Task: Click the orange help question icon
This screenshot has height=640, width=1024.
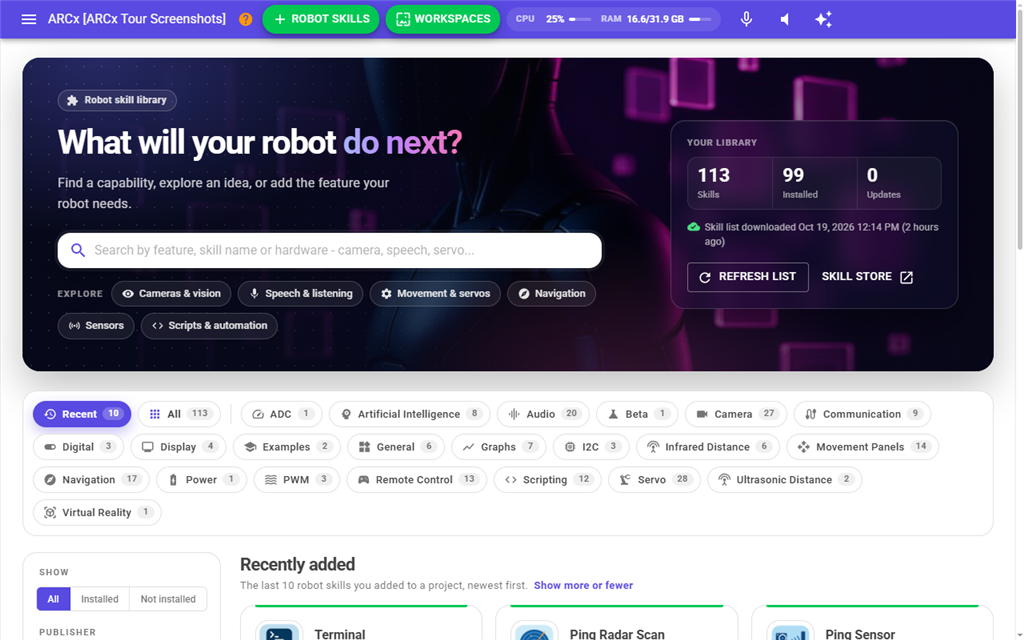Action: [x=246, y=19]
